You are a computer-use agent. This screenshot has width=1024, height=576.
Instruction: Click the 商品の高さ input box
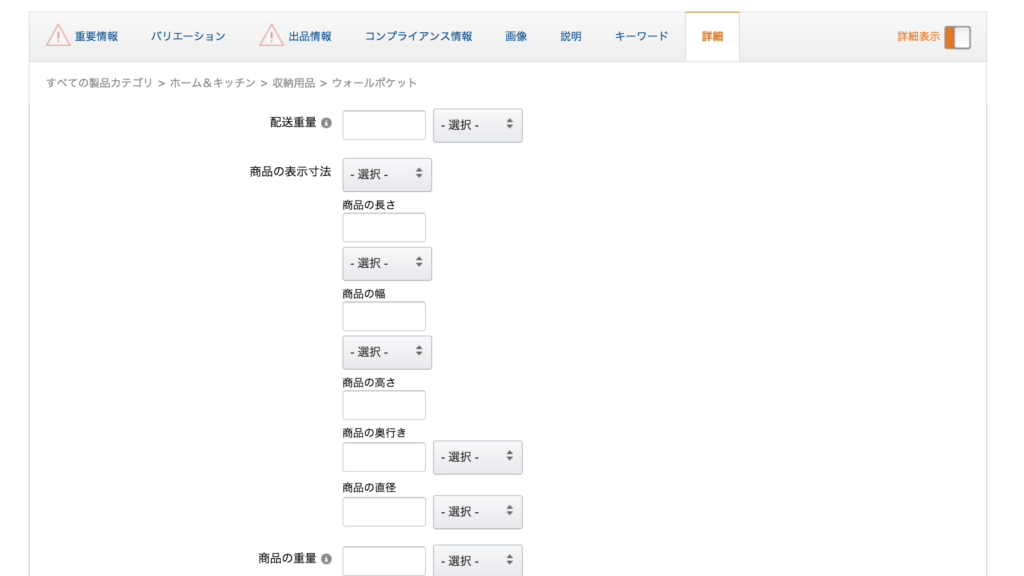[x=384, y=405]
